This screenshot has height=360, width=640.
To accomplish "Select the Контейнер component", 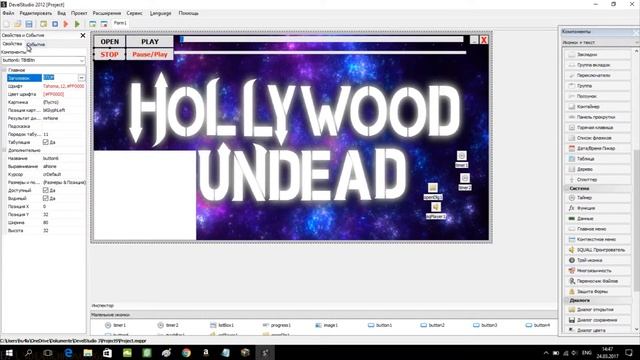I will coord(598,107).
